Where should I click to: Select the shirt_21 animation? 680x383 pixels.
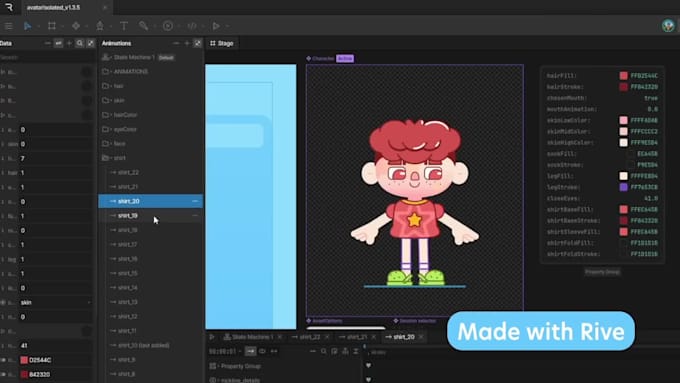pos(128,187)
